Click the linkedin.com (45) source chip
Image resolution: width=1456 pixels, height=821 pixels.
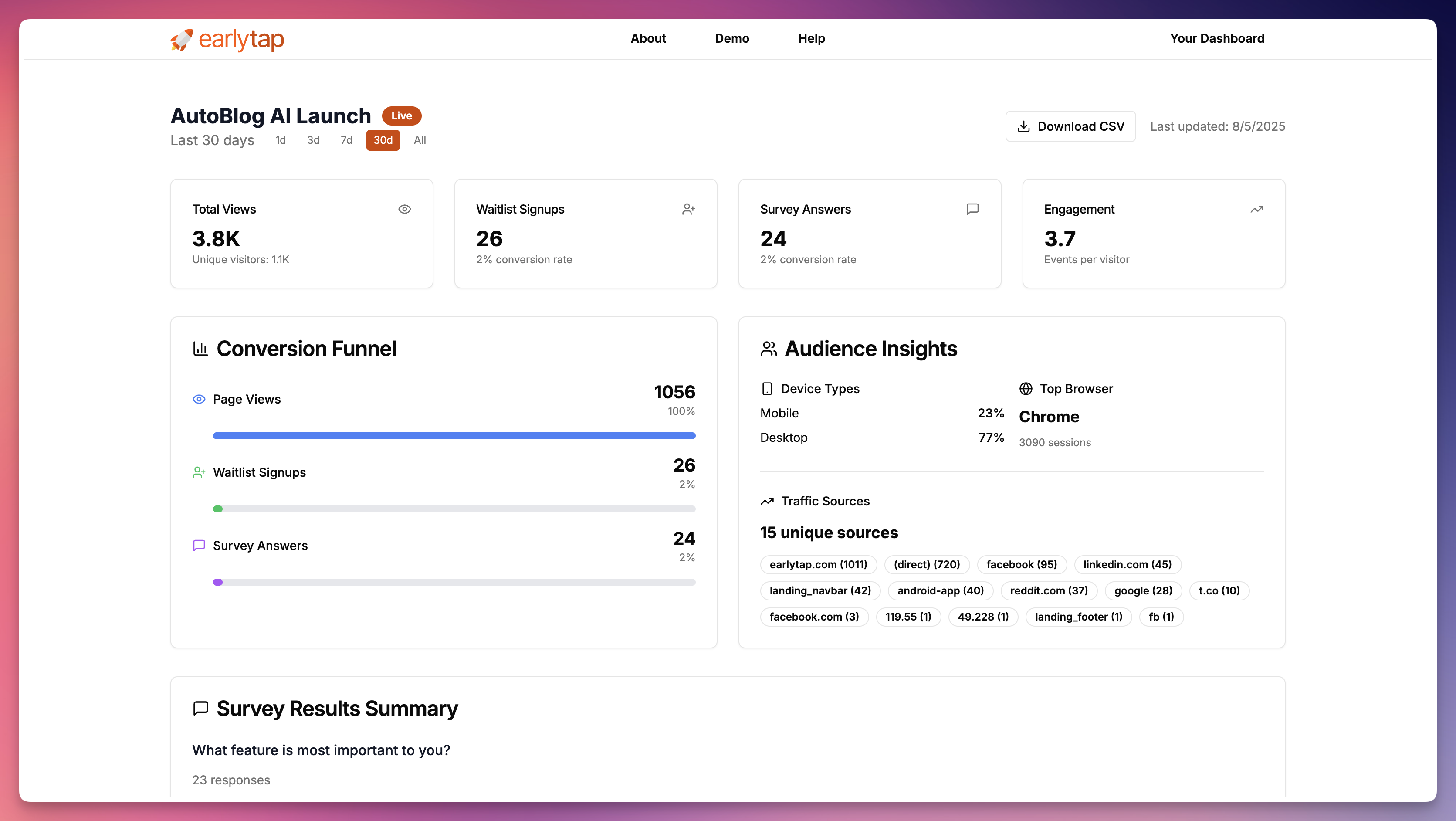point(1128,564)
